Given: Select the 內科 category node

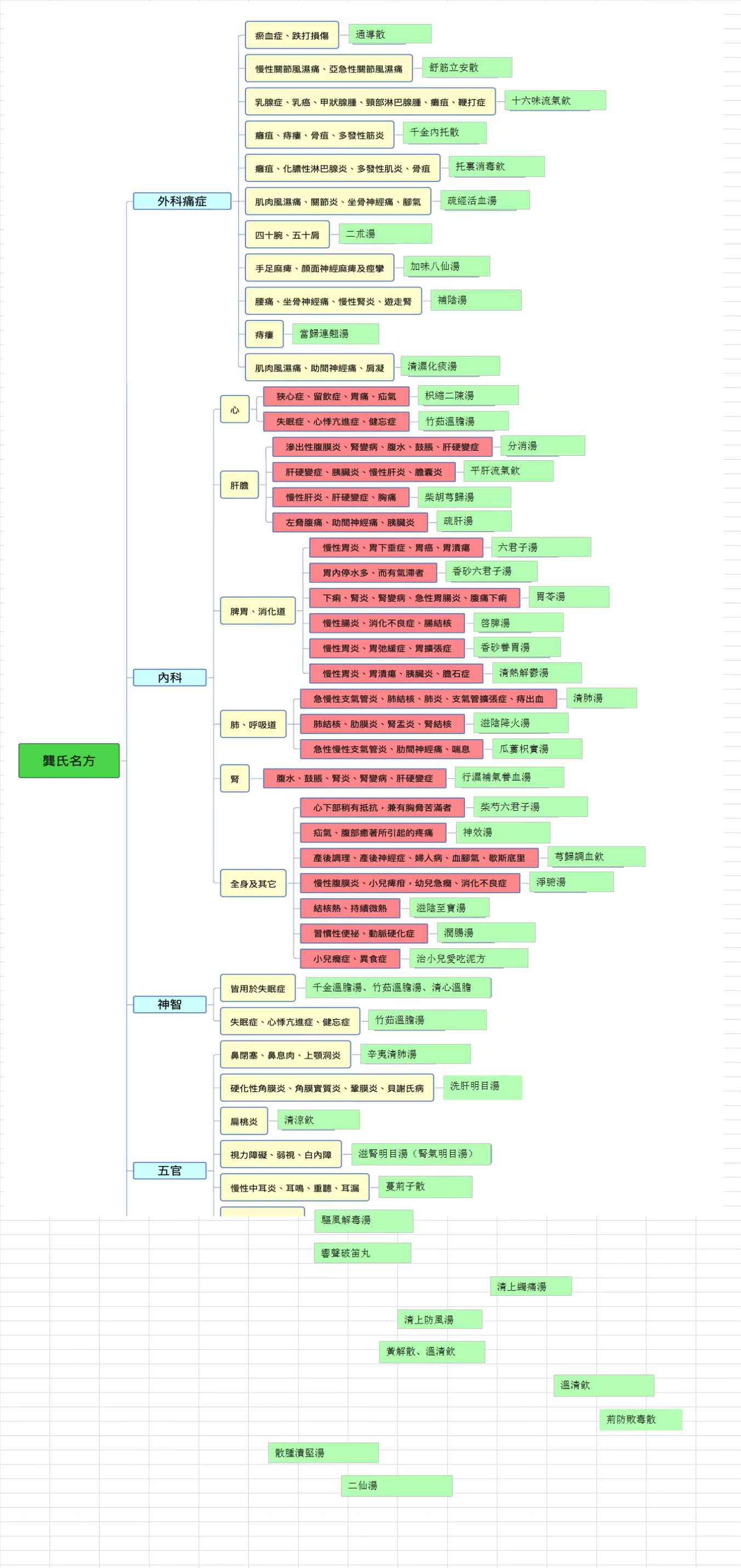Looking at the screenshot, I should pyautogui.click(x=169, y=678).
